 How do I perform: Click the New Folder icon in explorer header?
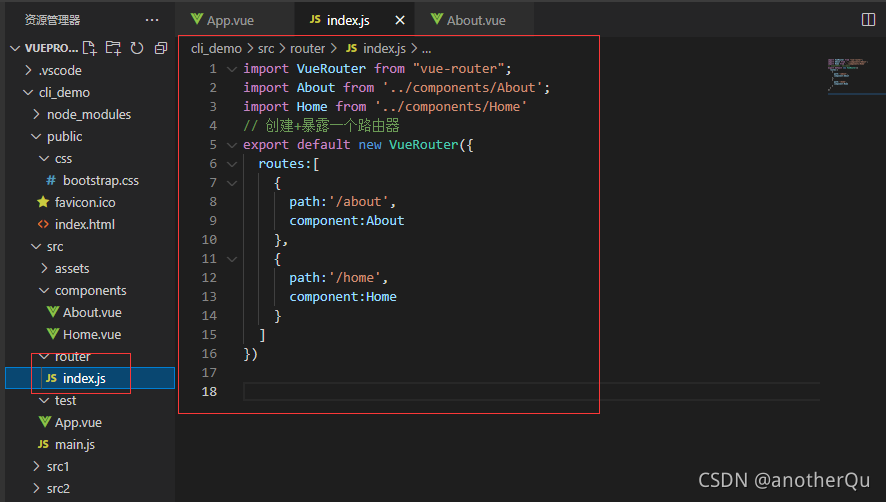(x=113, y=48)
